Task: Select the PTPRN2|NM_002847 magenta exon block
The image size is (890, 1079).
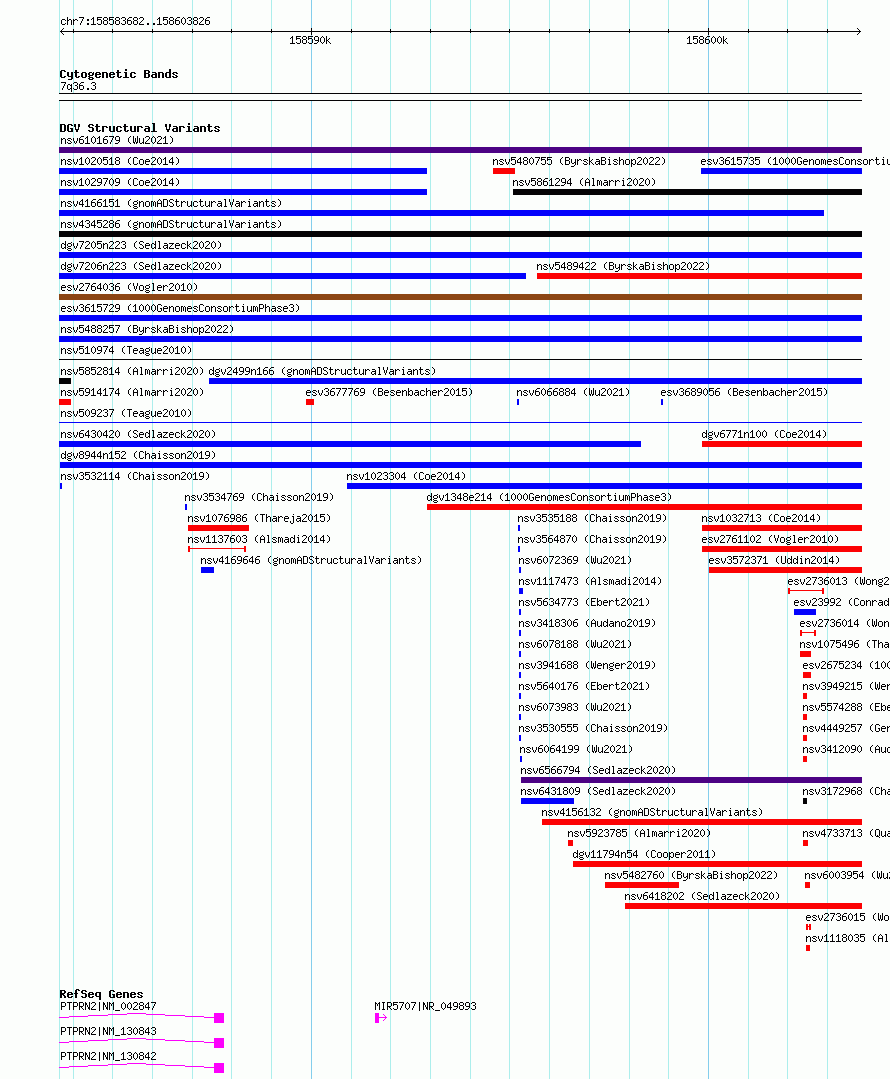Action: click(x=219, y=1018)
